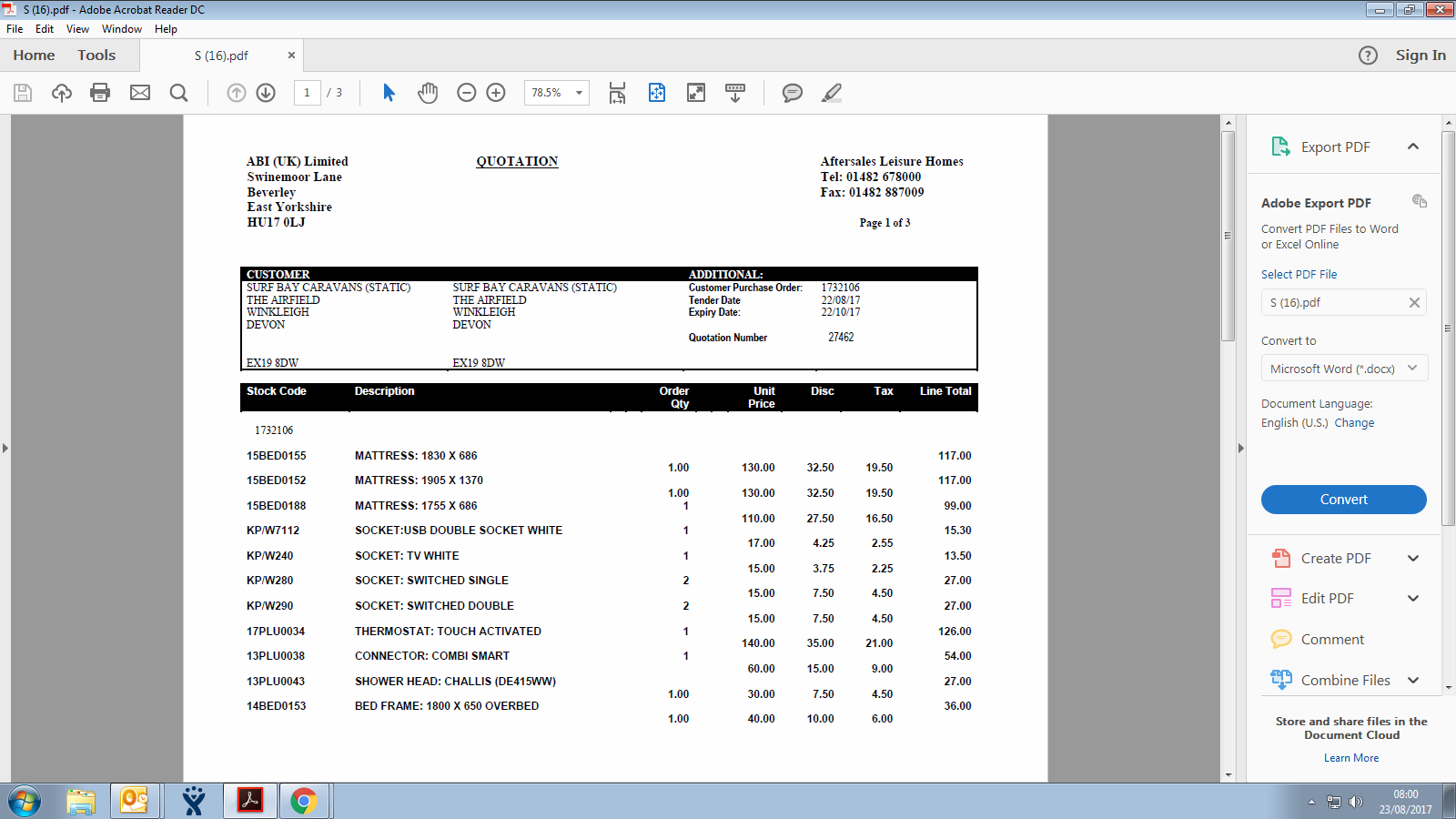The image size is (1456, 819).
Task: Select the Highlight text pen tool
Action: pyautogui.click(x=832, y=93)
